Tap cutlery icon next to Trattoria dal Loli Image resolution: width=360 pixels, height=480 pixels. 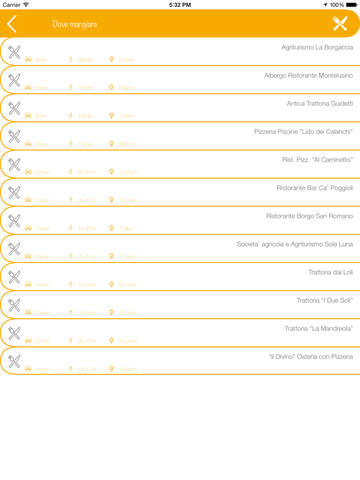[x=14, y=277]
